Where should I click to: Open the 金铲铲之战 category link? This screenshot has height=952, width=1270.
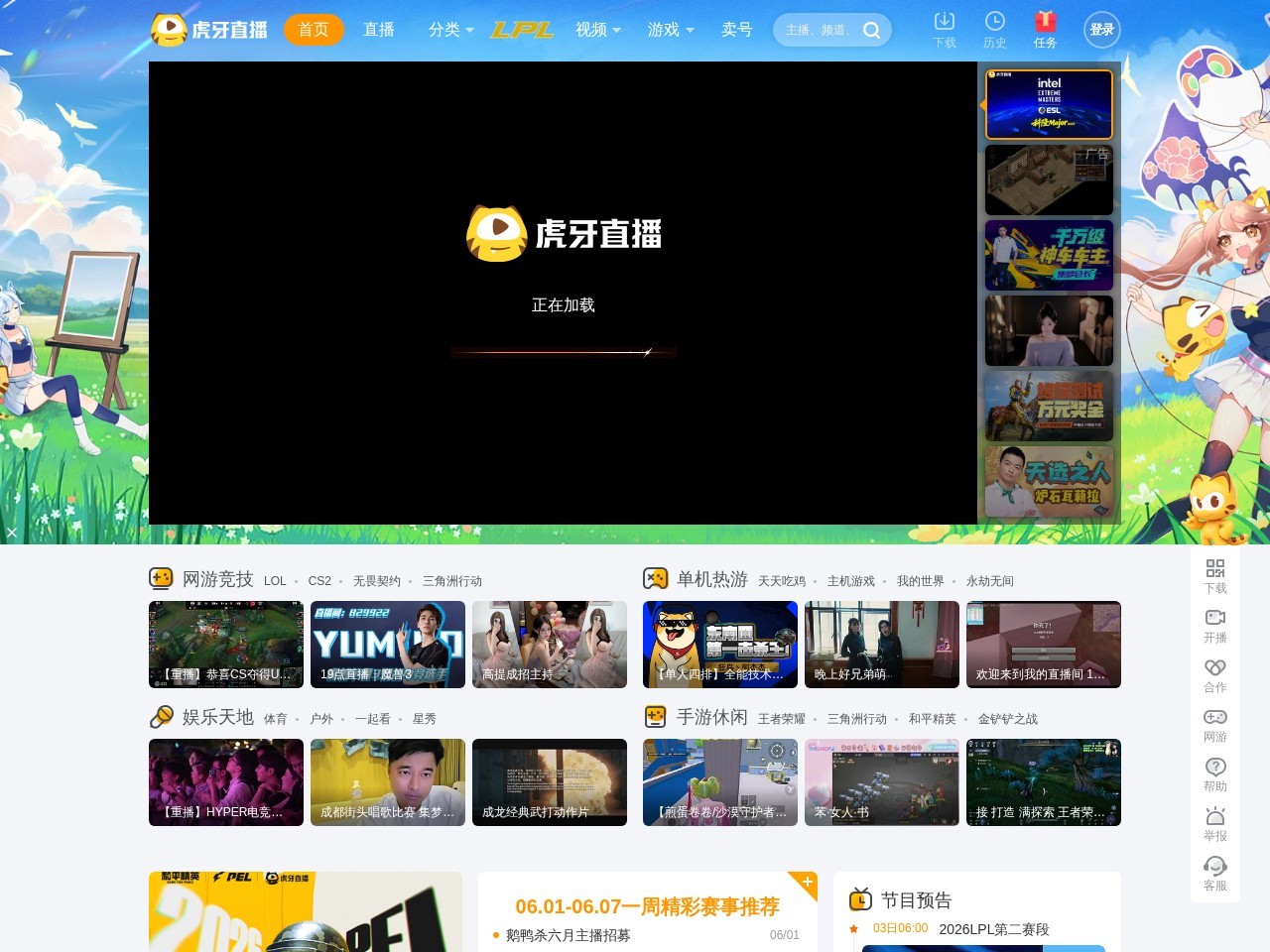pos(1008,719)
